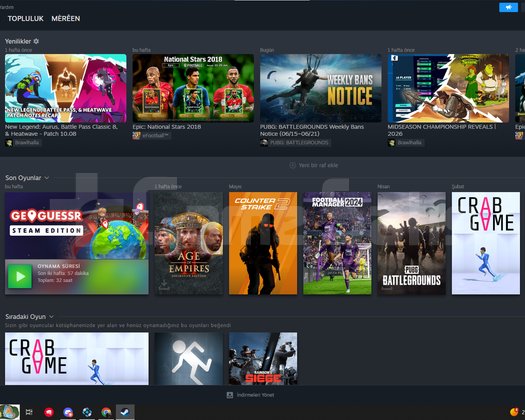The image size is (525, 420).
Task: Click the announcements megaphone icon
Action: pos(508,7)
